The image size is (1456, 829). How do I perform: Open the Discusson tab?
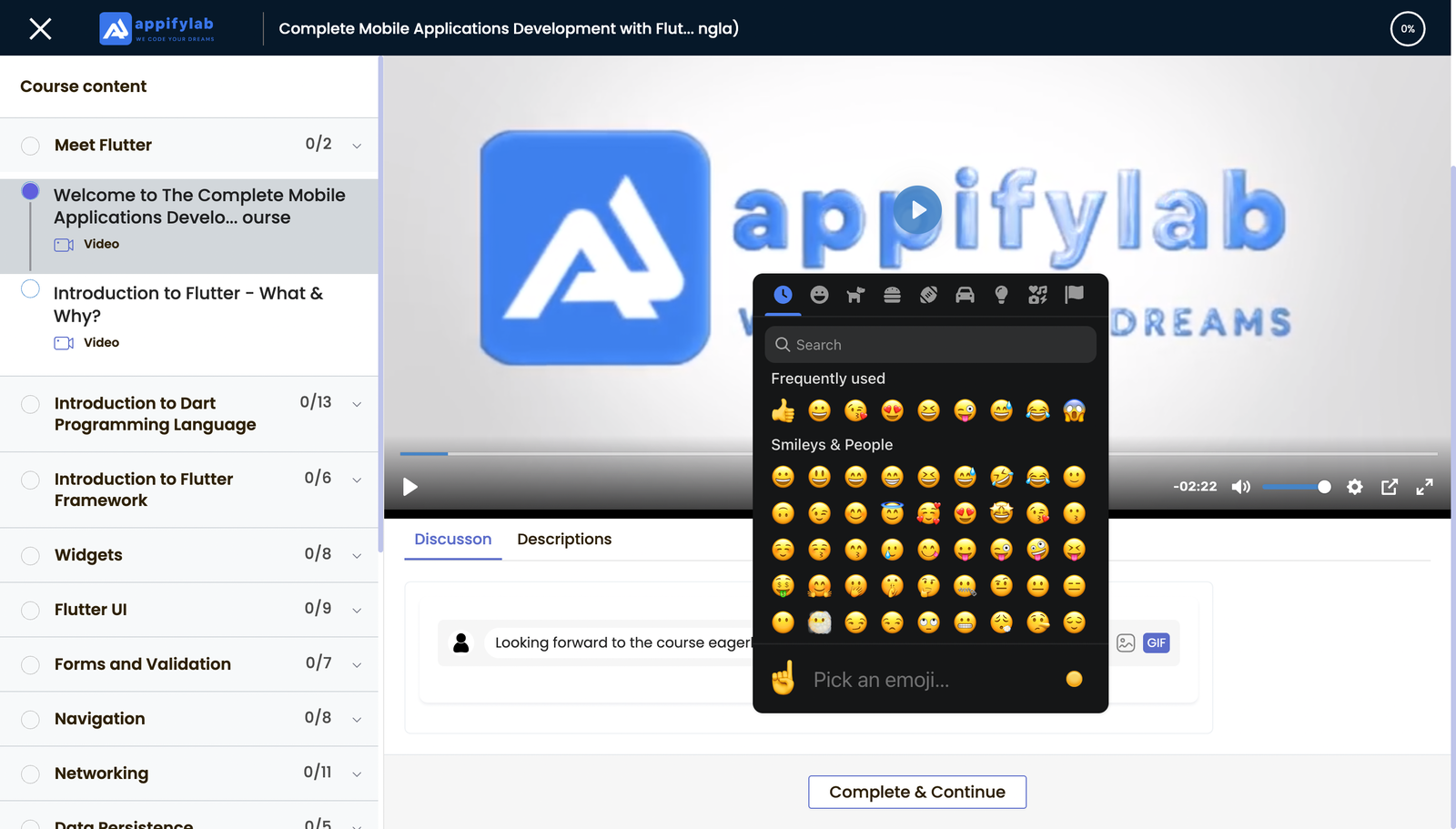[452, 540]
